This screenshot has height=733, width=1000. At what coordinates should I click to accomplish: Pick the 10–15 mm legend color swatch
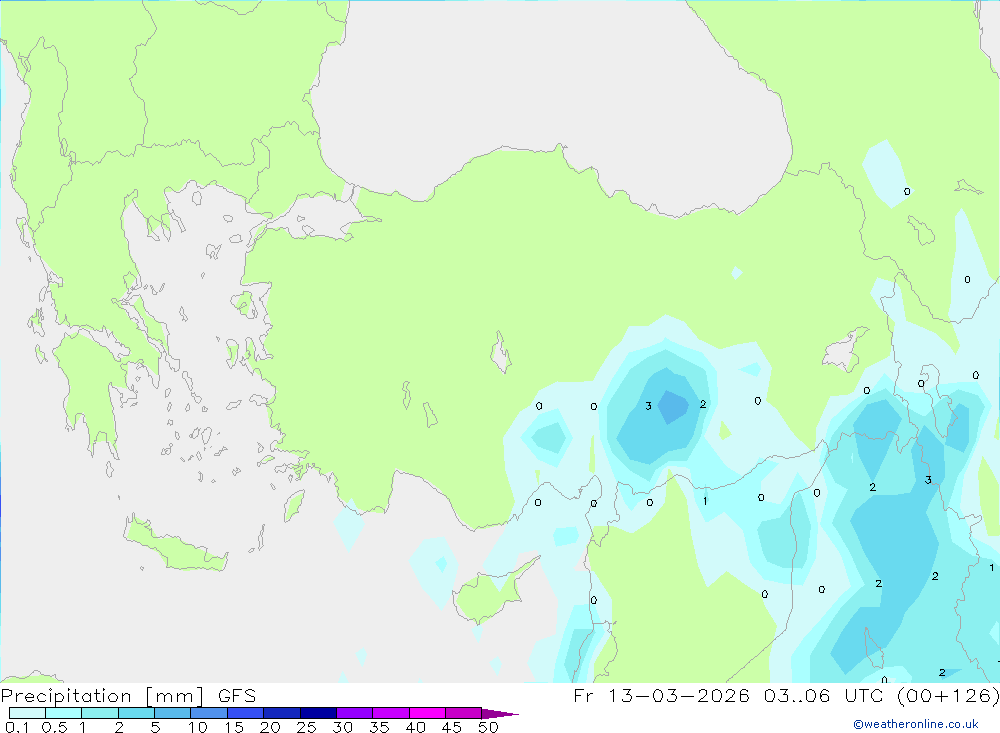point(209,713)
